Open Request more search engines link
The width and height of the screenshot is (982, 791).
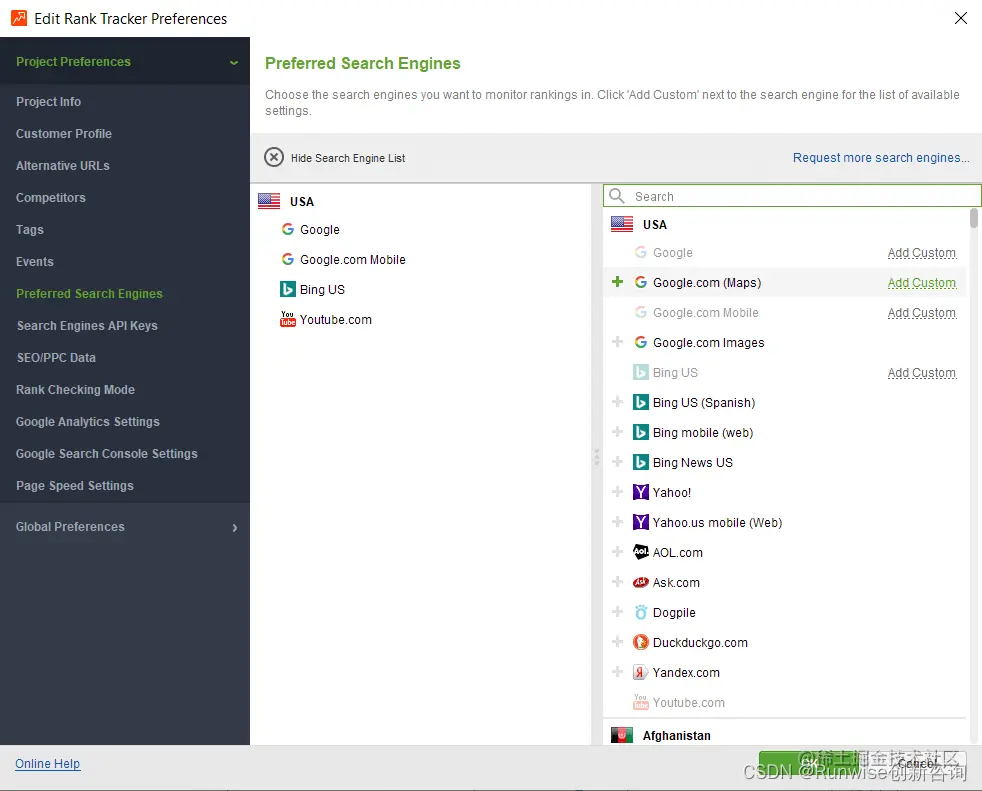881,157
